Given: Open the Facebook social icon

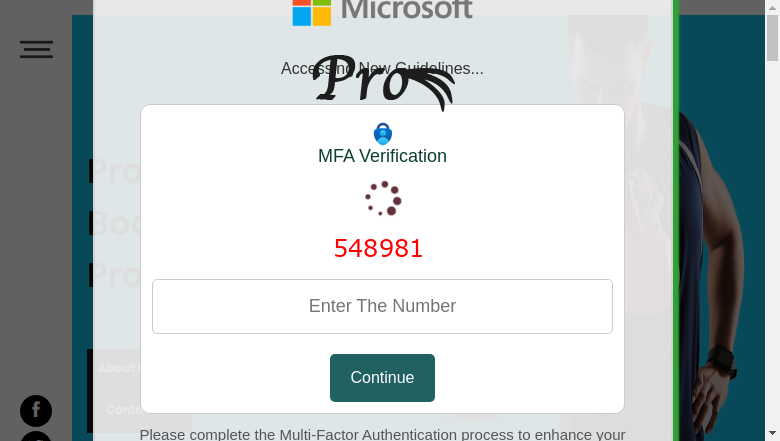Looking at the screenshot, I should (x=36, y=411).
